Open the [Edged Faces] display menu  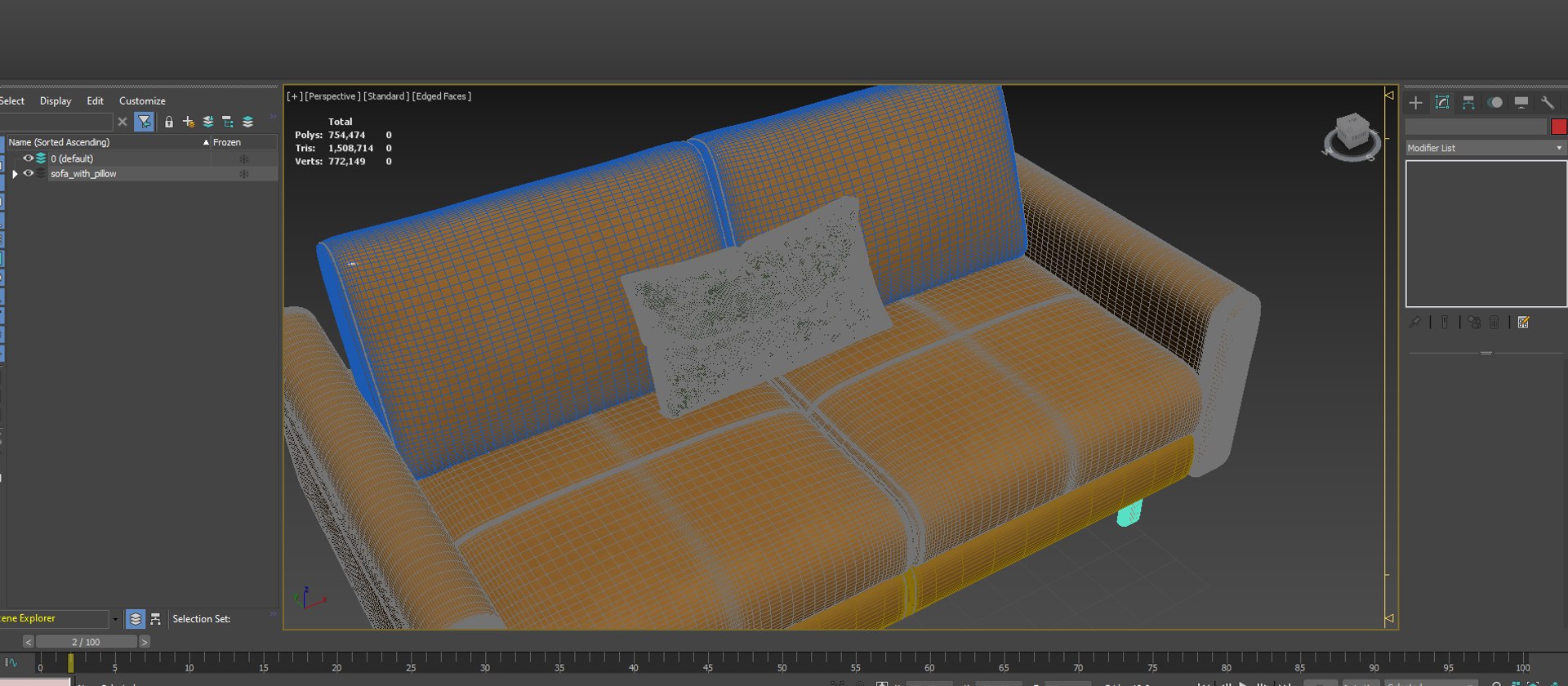tap(442, 96)
